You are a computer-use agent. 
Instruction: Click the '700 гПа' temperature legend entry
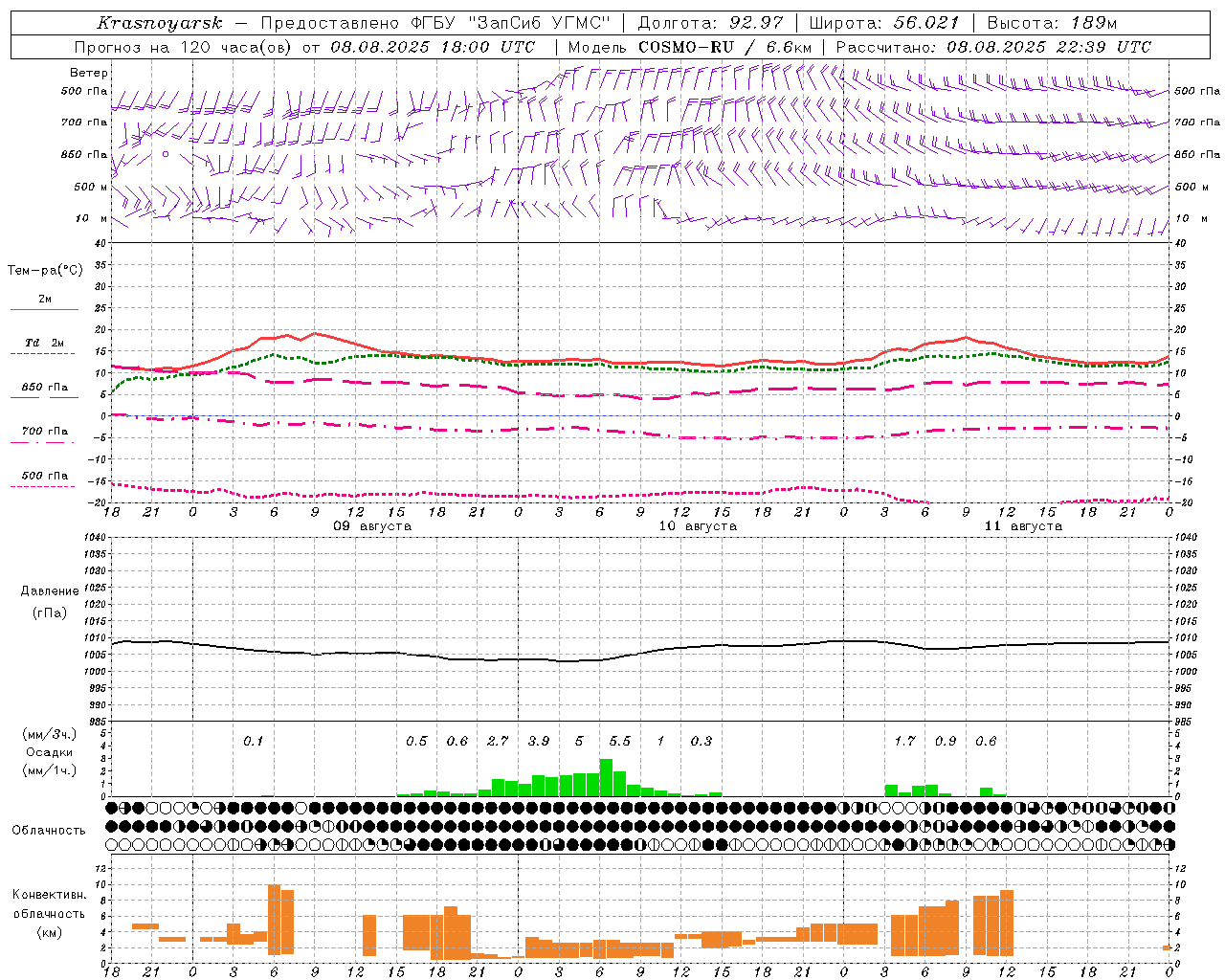pos(45,432)
